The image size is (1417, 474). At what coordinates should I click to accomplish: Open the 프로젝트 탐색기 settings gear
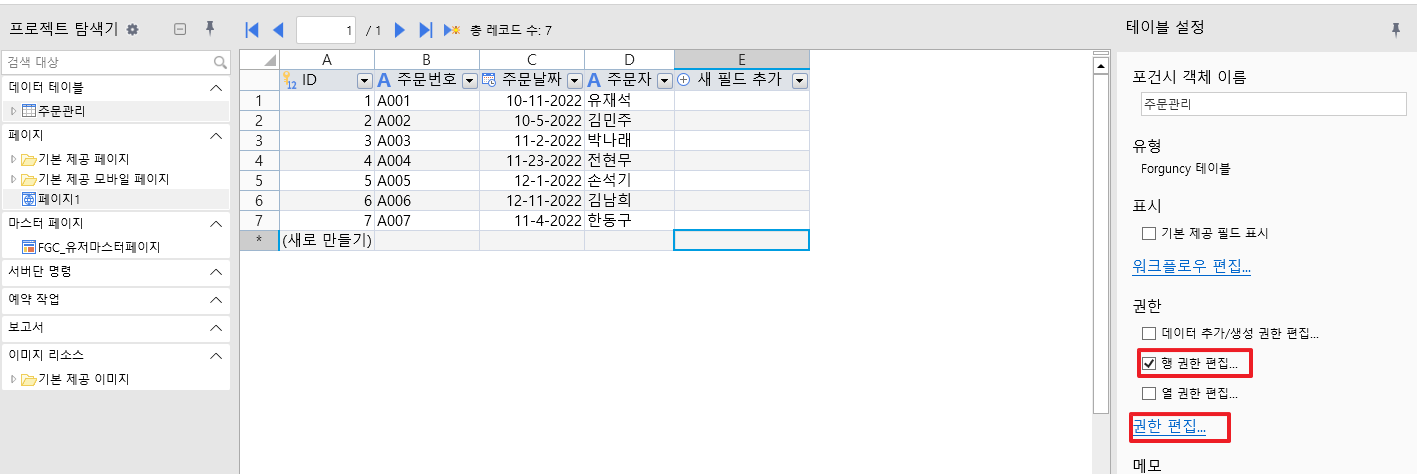point(132,30)
